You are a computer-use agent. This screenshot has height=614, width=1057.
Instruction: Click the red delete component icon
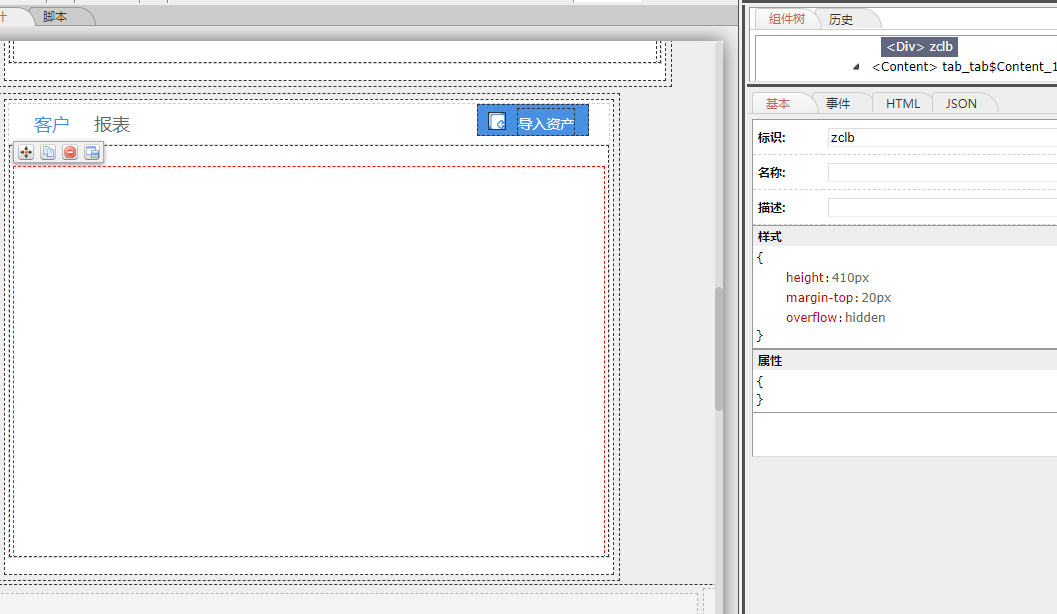70,152
